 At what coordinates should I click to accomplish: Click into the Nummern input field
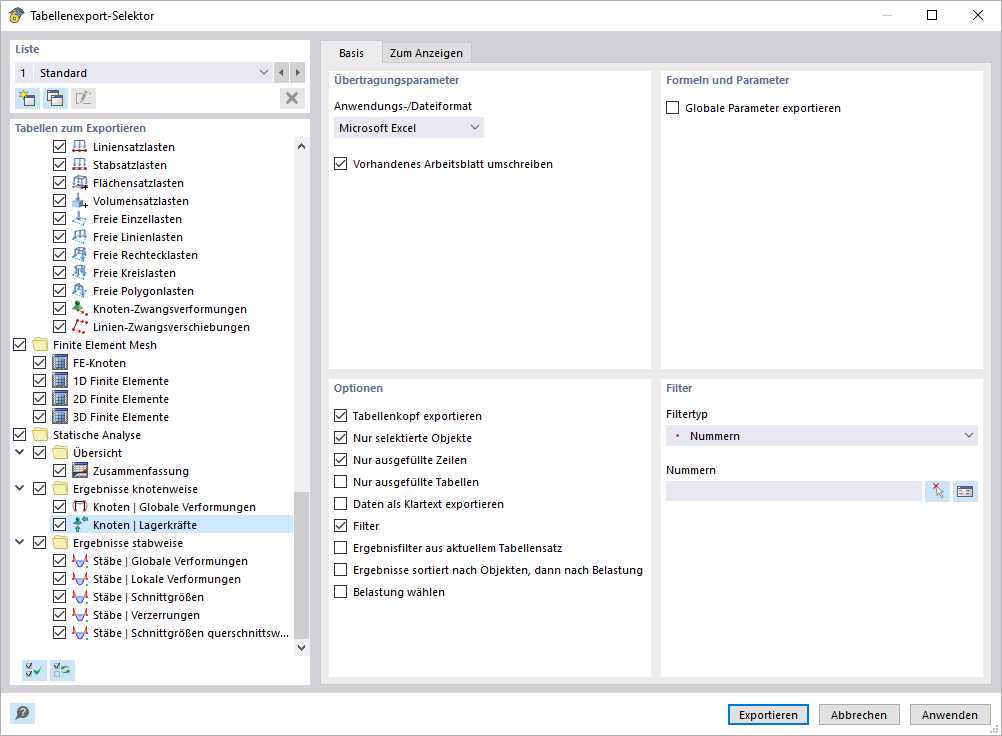coord(793,491)
